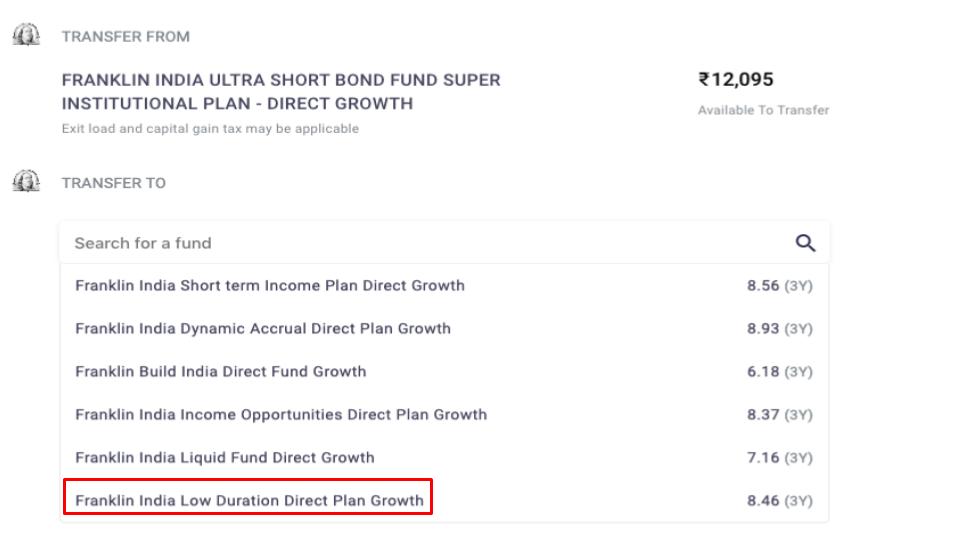Click the Franklin logo beside Transfer From
The width and height of the screenshot is (960, 540).
(26, 35)
